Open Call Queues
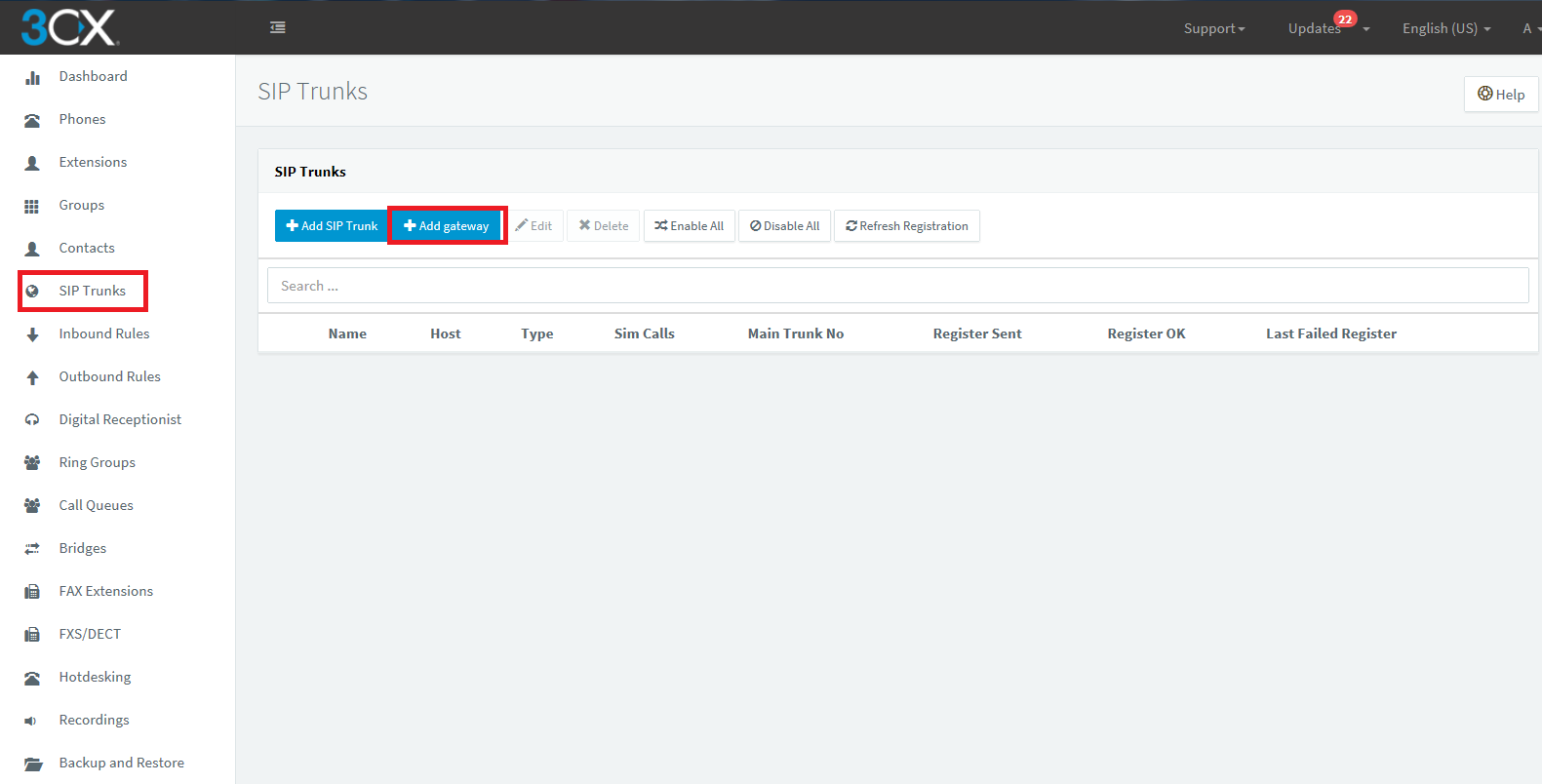Screen dimensions: 1542x784 (96, 505)
